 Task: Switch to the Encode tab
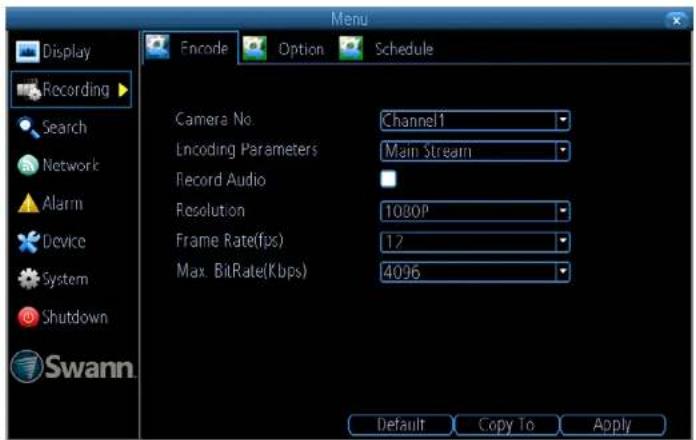click(190, 48)
